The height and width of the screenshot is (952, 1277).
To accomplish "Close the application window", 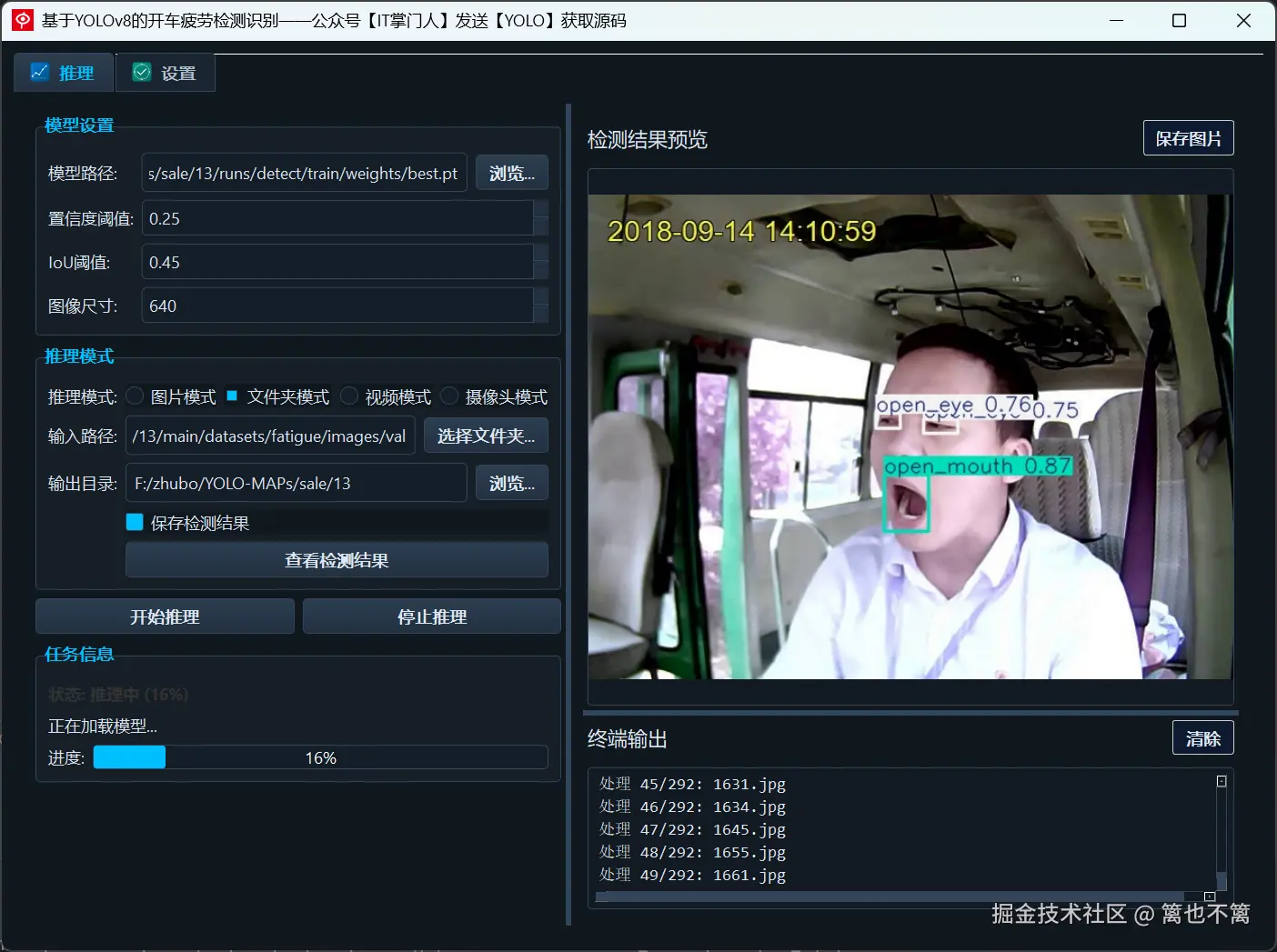I will (x=1243, y=20).
